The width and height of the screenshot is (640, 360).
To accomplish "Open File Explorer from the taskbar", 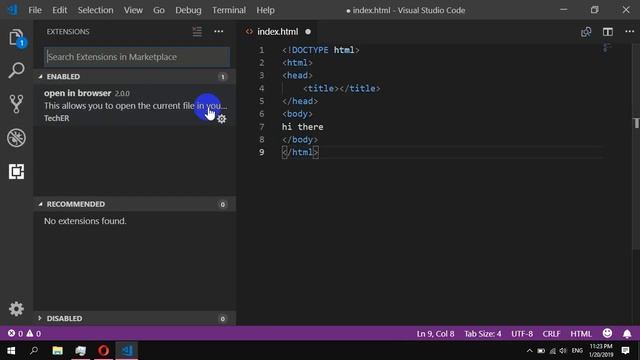I will coord(58,351).
